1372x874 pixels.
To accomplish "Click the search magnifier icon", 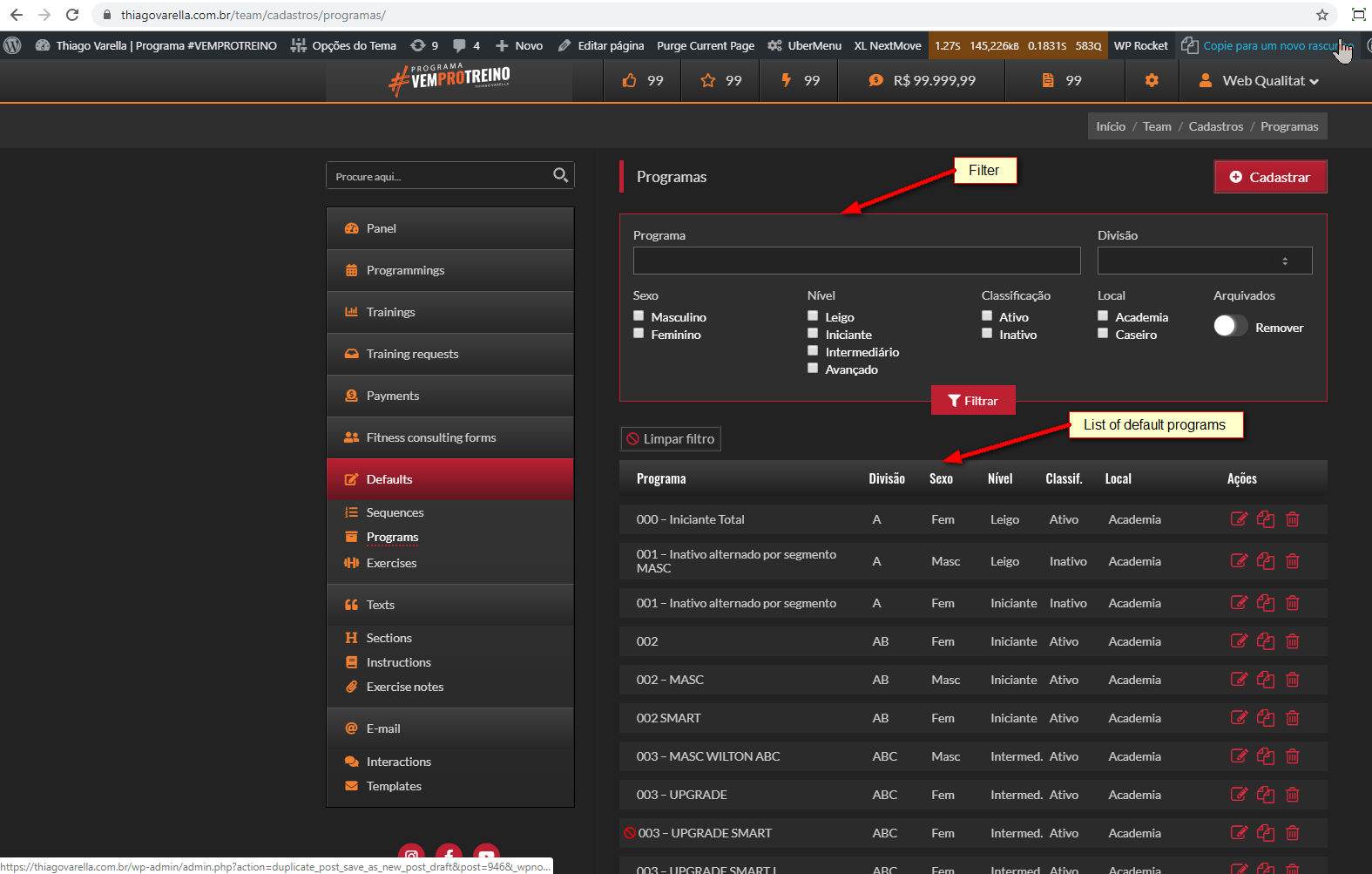I will (560, 175).
